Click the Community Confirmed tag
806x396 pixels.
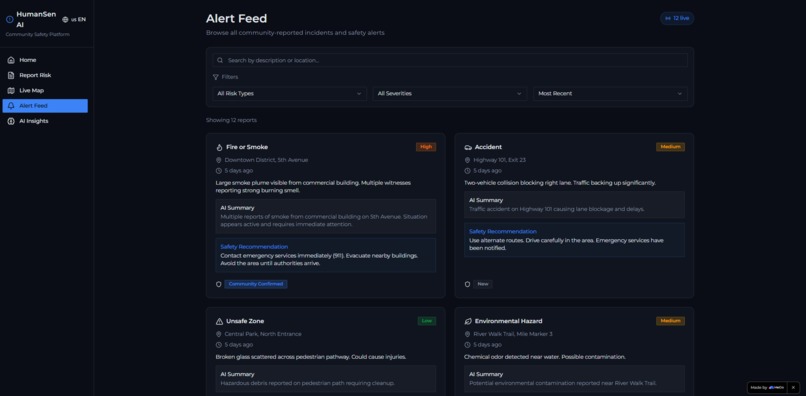[x=256, y=284]
